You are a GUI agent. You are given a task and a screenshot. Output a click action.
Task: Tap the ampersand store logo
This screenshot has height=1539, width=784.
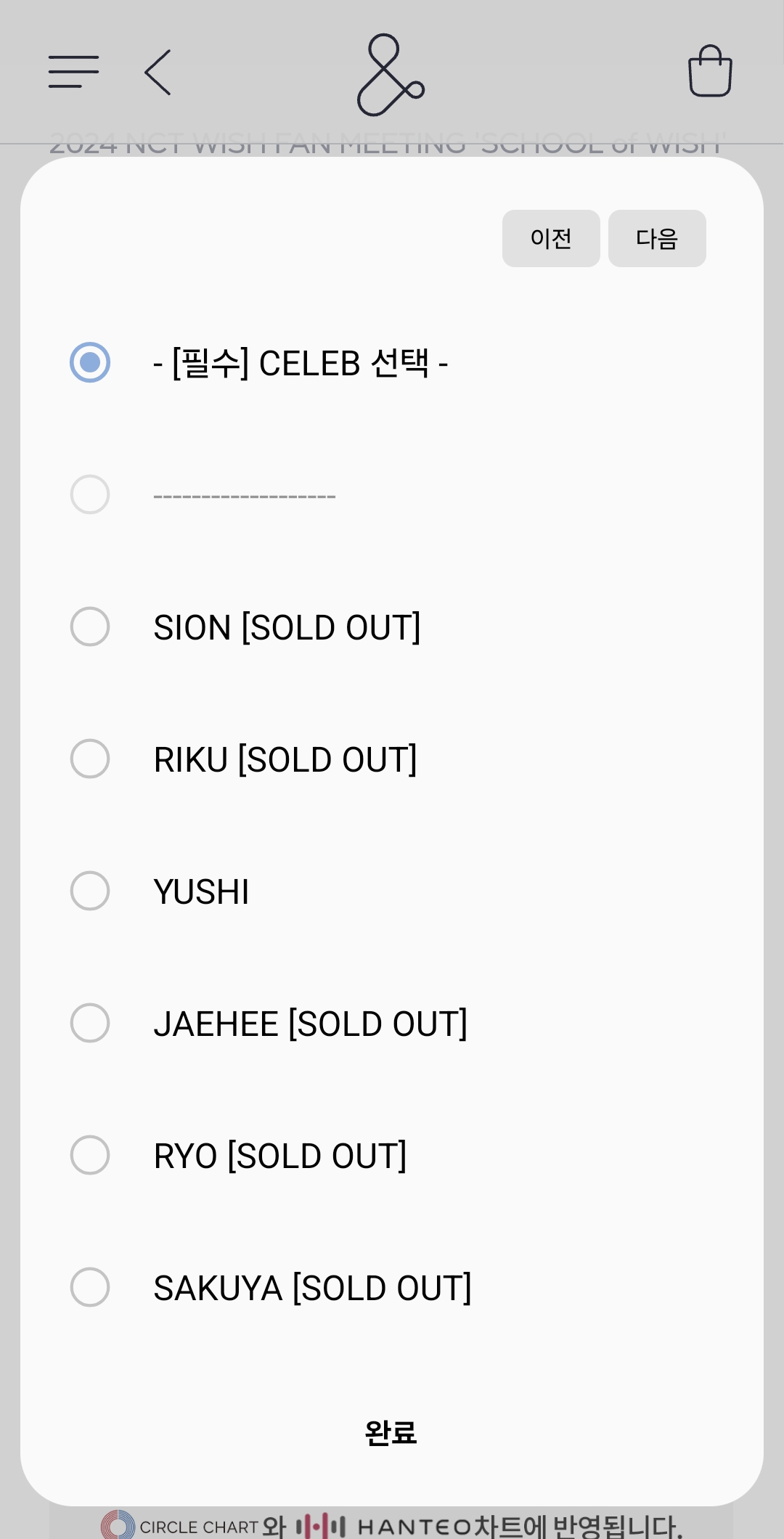(391, 75)
